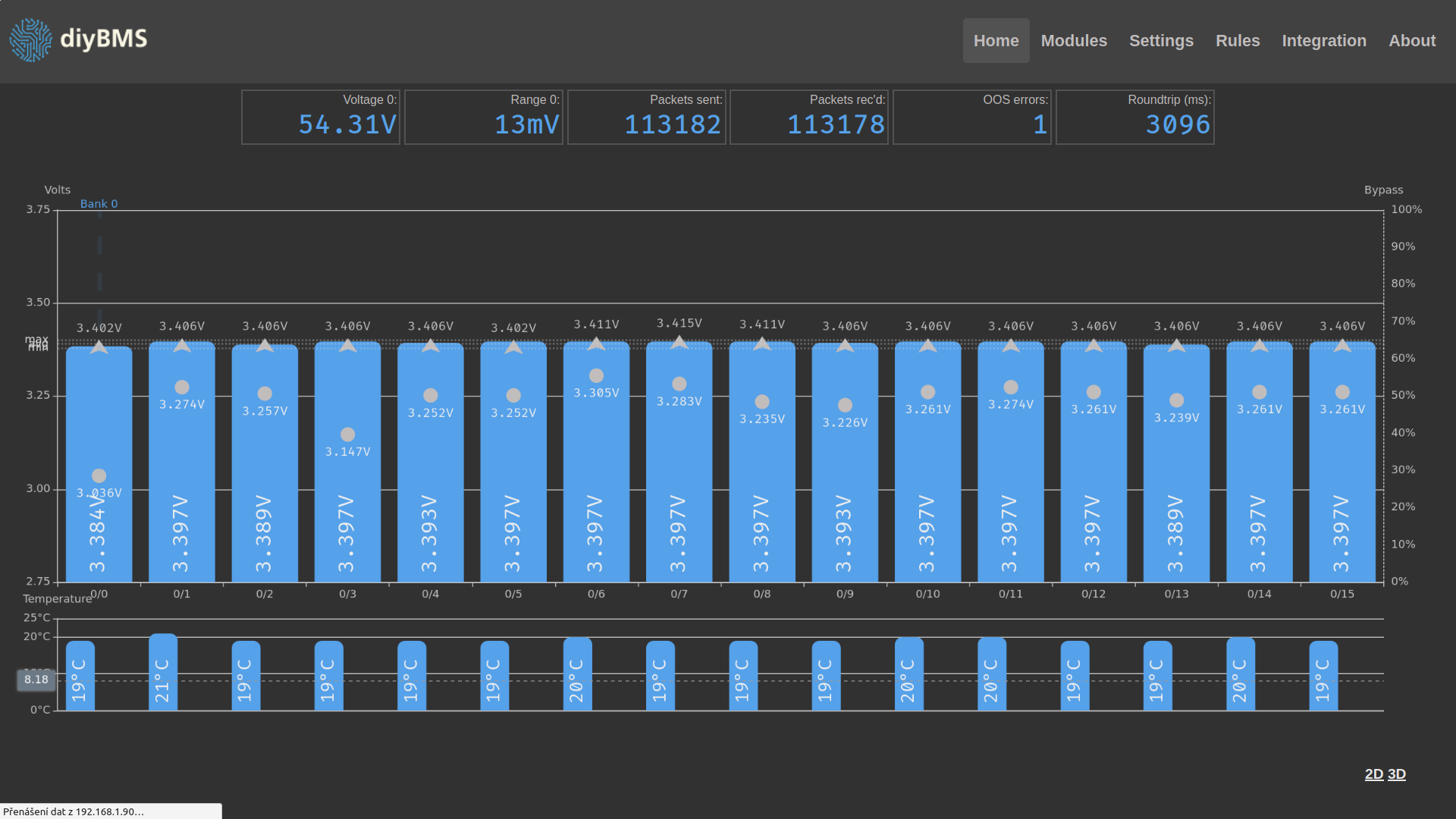
Task: Click the max voltage triangle marker for cell 0/7
Action: (679, 343)
